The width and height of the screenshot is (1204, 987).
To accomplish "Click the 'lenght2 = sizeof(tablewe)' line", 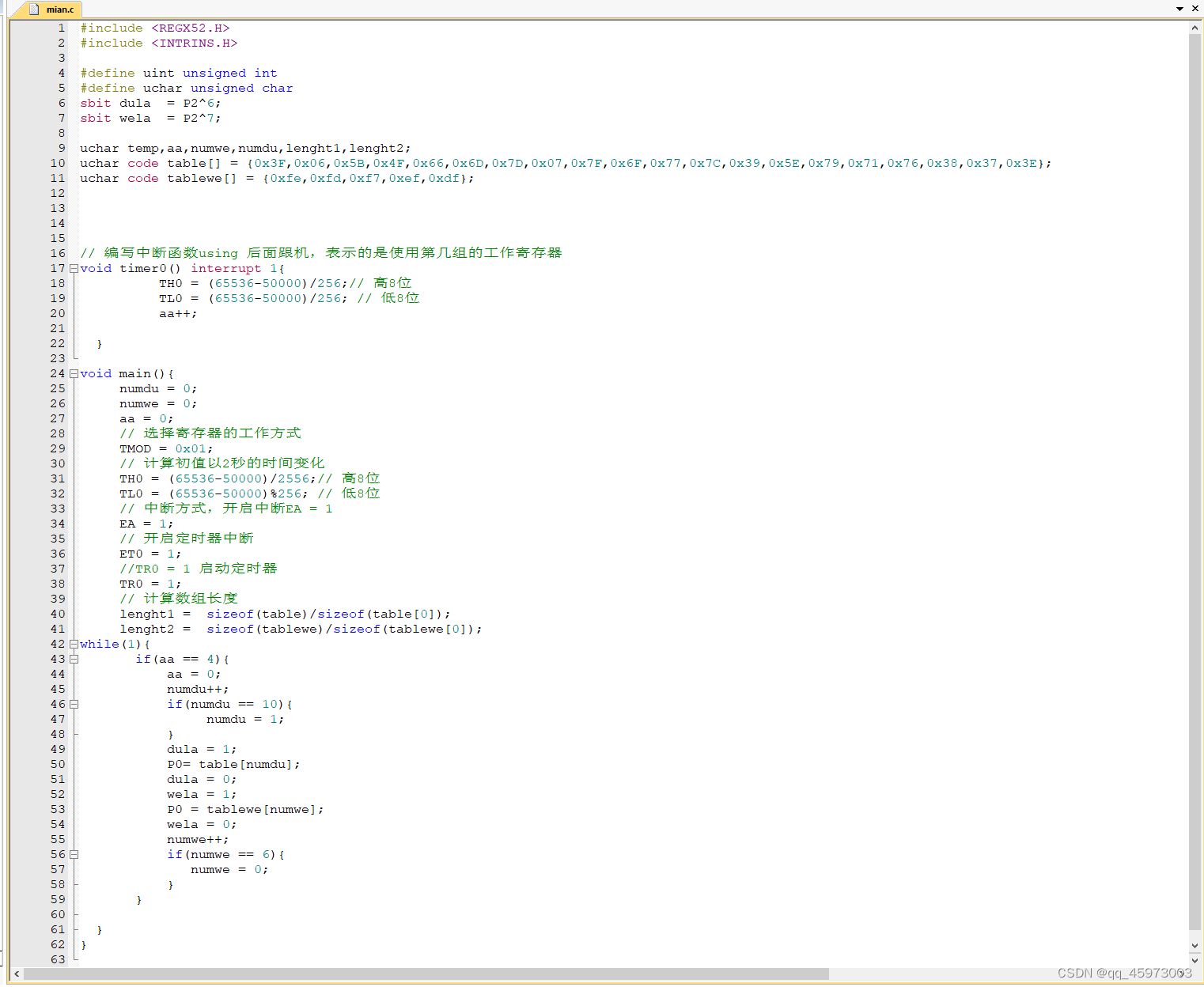I will [x=301, y=629].
